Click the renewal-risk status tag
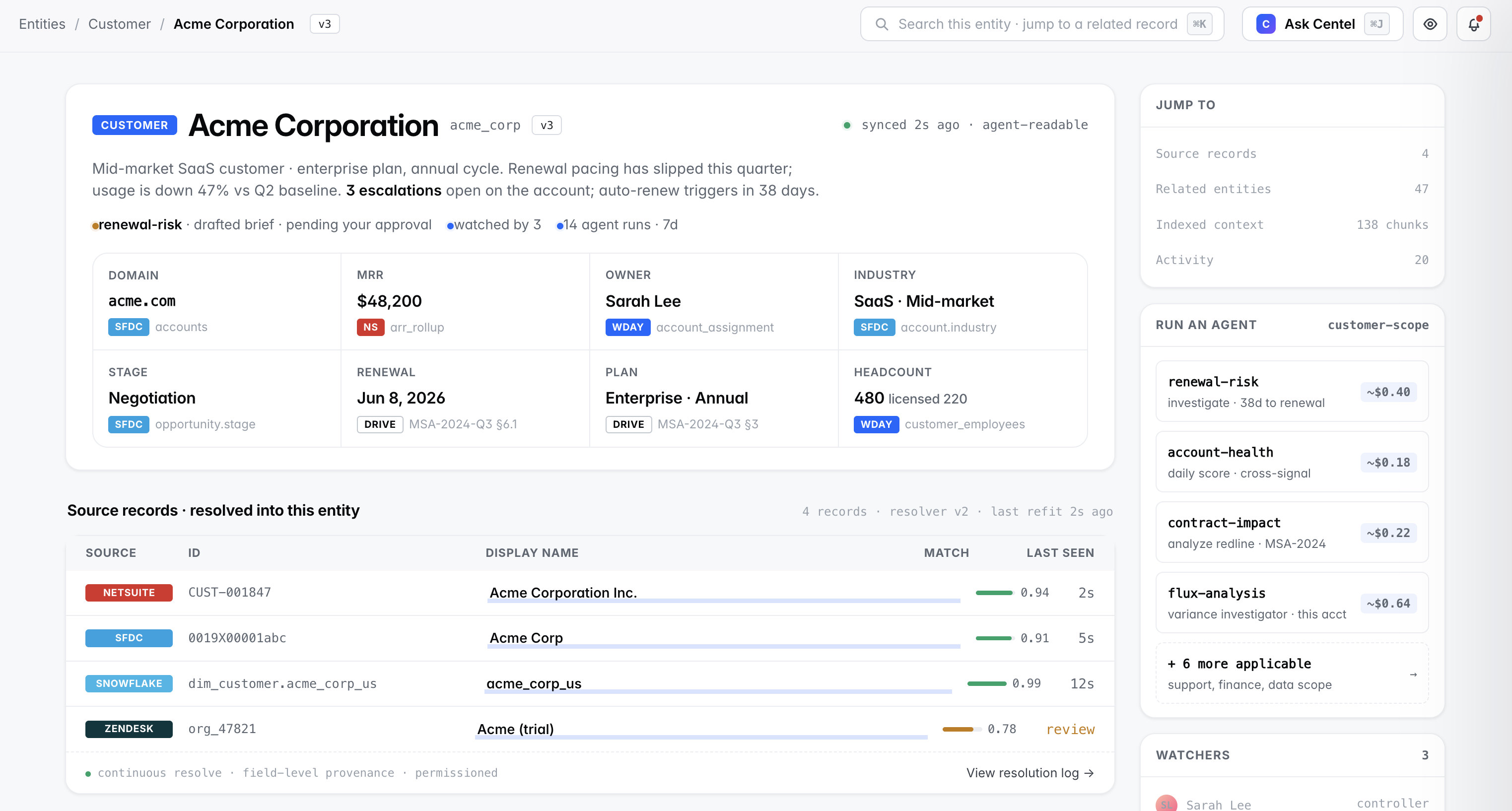This screenshot has width=1512, height=811. [x=139, y=225]
